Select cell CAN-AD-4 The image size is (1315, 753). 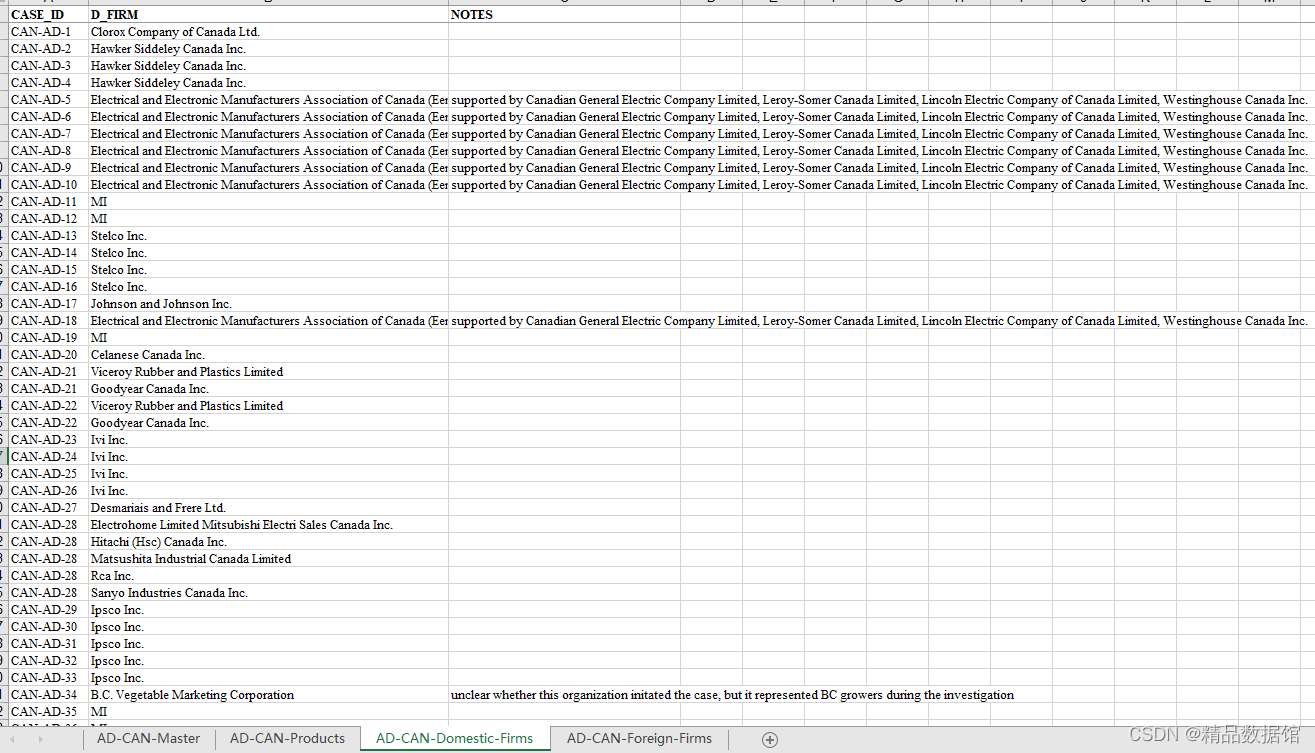tap(49, 83)
